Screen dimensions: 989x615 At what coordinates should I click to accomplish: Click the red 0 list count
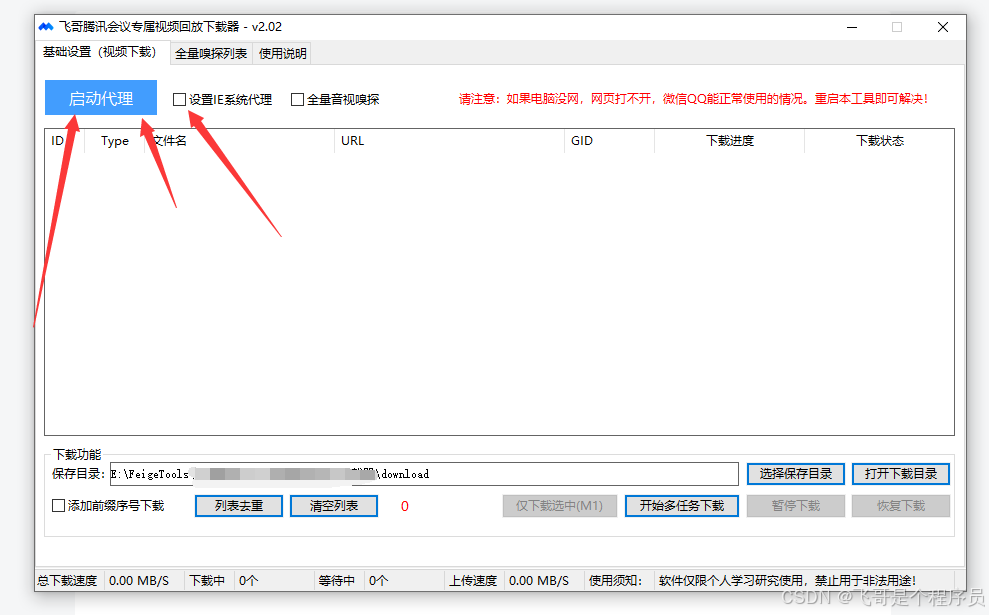pos(405,507)
